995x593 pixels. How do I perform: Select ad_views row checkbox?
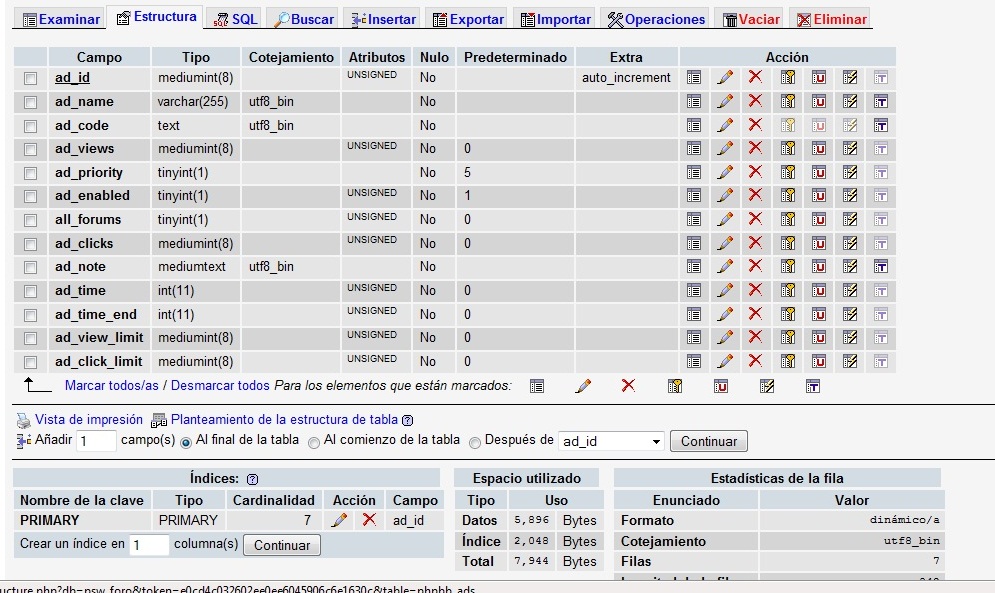coord(30,150)
